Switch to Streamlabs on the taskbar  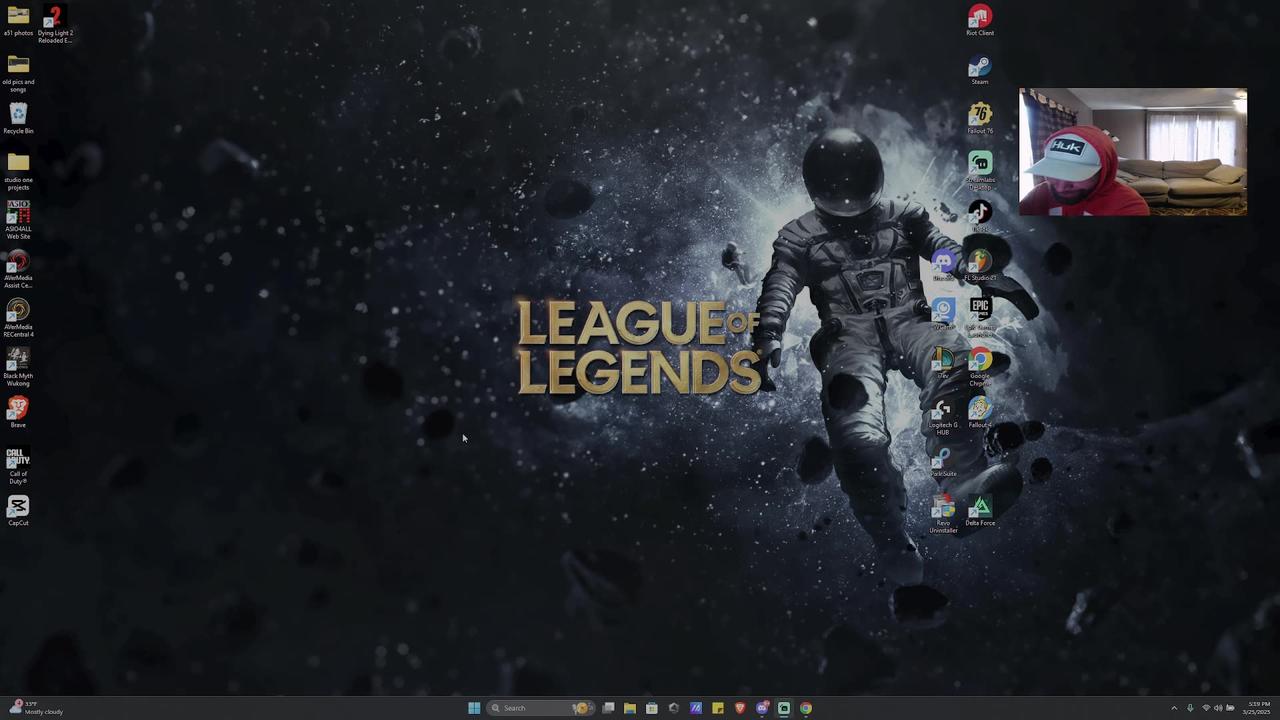[x=784, y=708]
